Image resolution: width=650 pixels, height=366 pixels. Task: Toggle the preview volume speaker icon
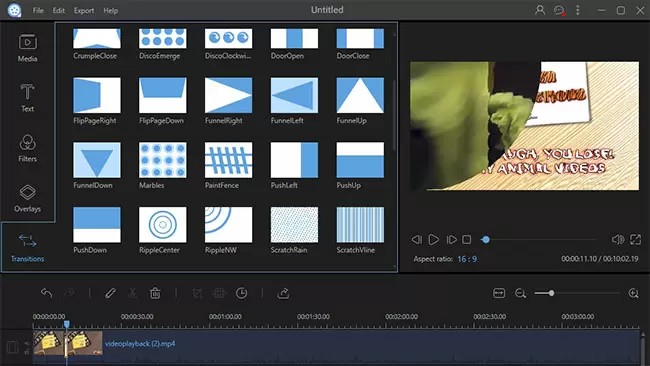[618, 239]
